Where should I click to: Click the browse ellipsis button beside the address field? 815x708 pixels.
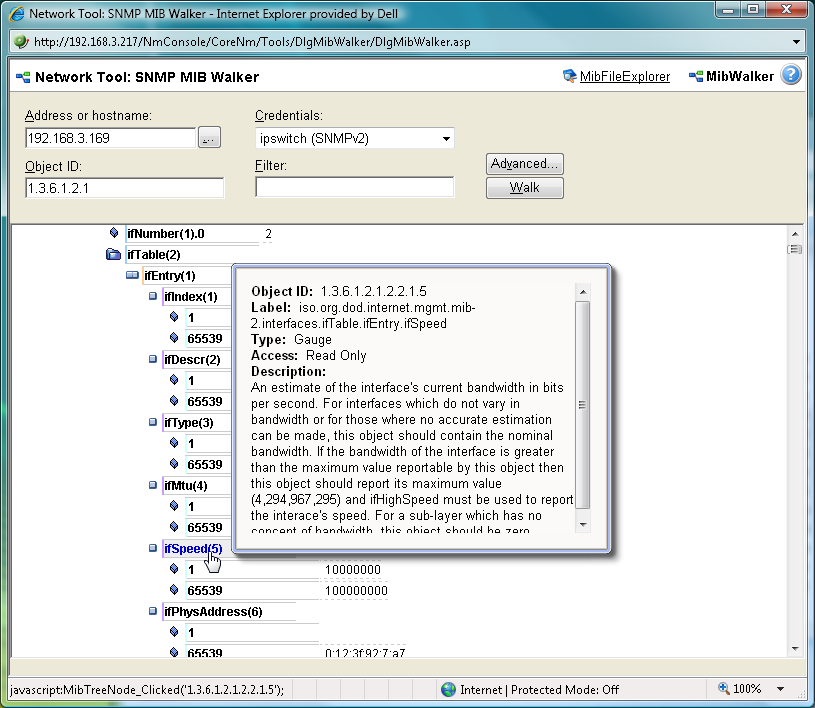(x=208, y=137)
